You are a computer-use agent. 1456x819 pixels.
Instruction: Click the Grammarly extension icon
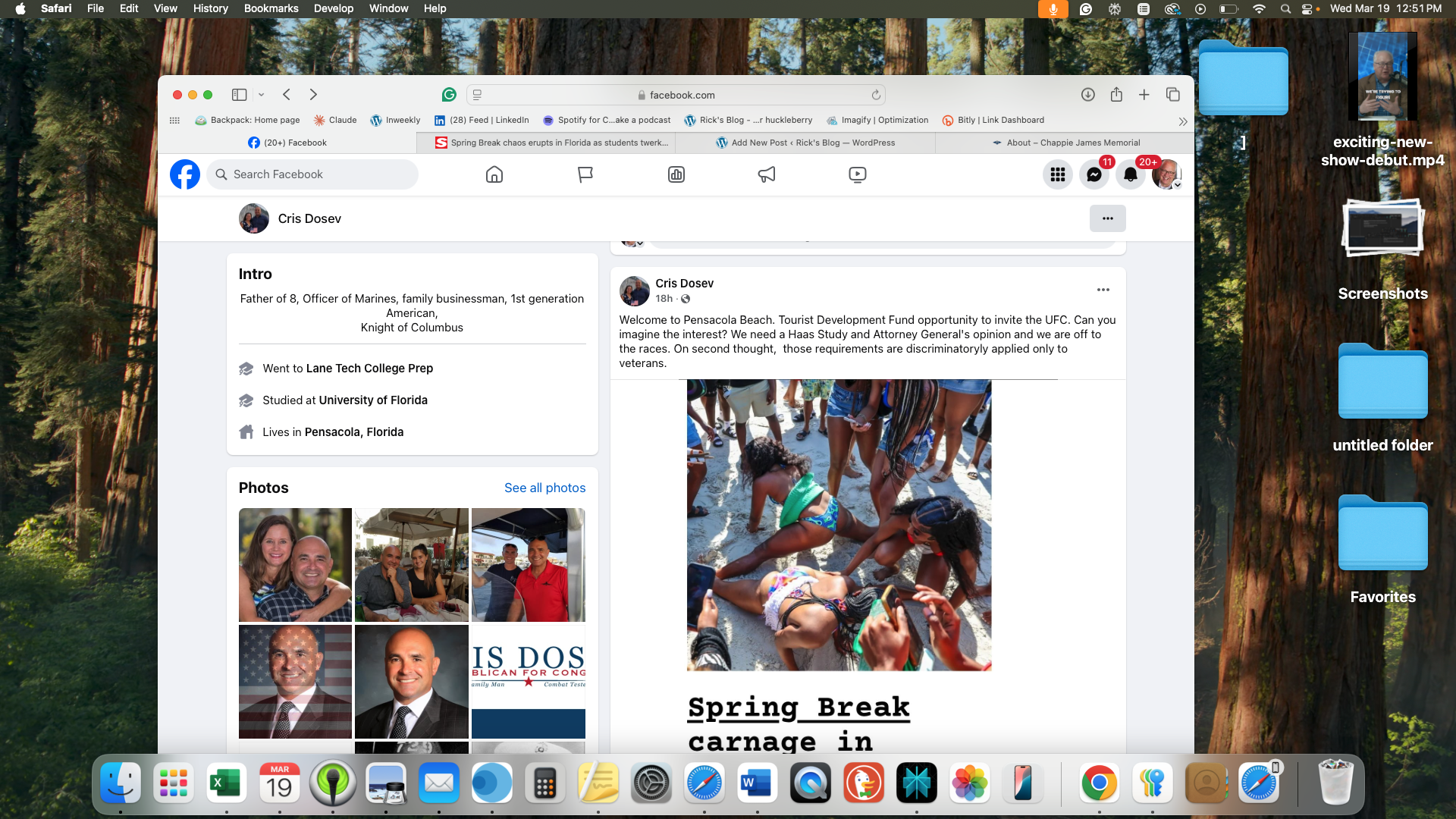pyautogui.click(x=449, y=95)
